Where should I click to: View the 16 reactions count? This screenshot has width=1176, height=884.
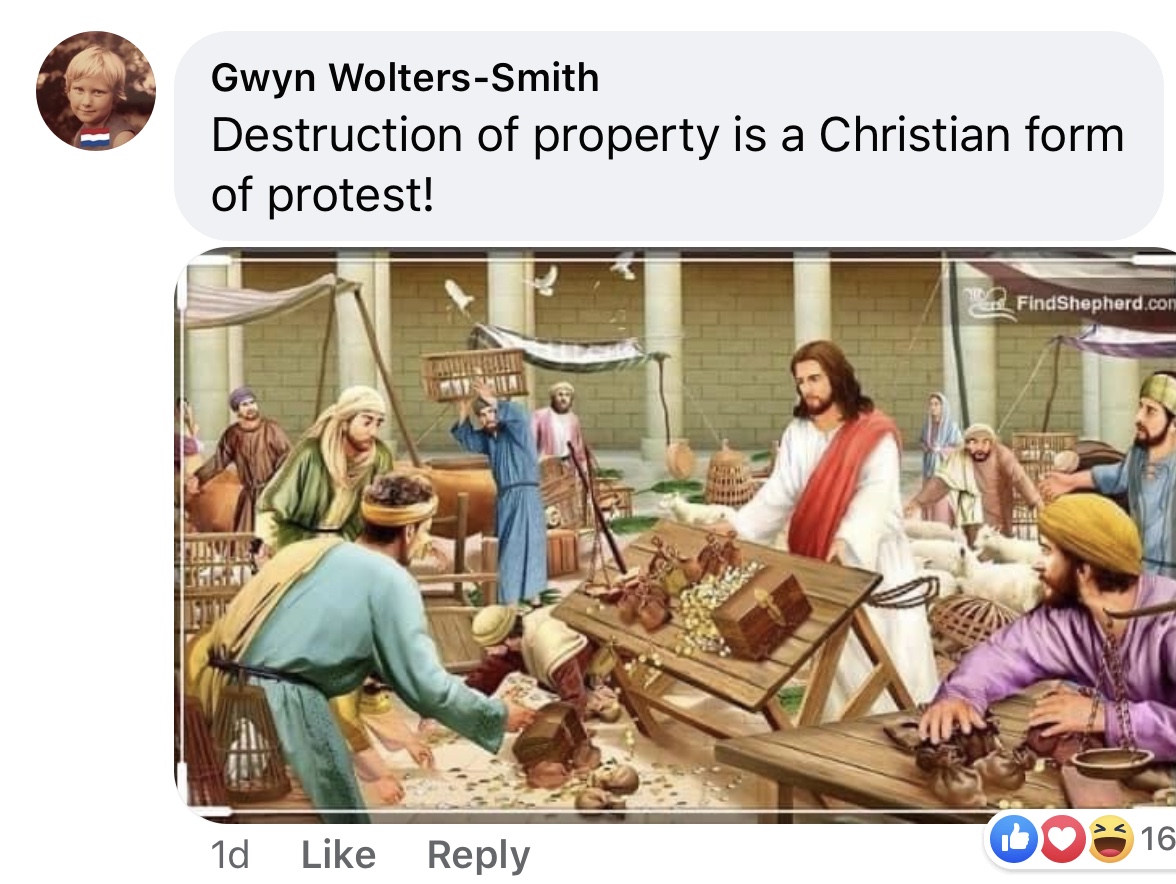(x=1157, y=838)
